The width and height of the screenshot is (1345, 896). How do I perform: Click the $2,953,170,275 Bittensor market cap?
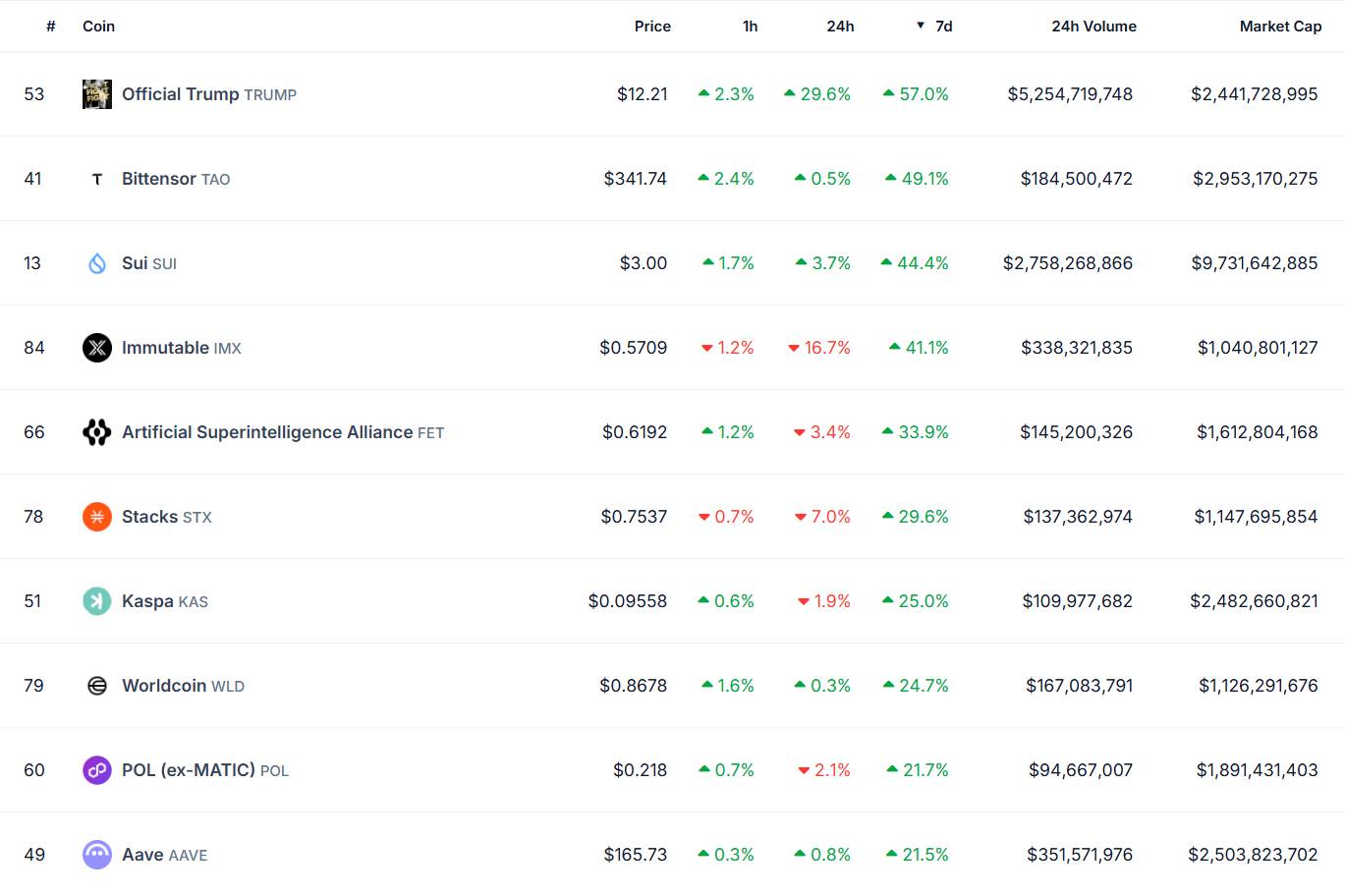[x=1256, y=179]
